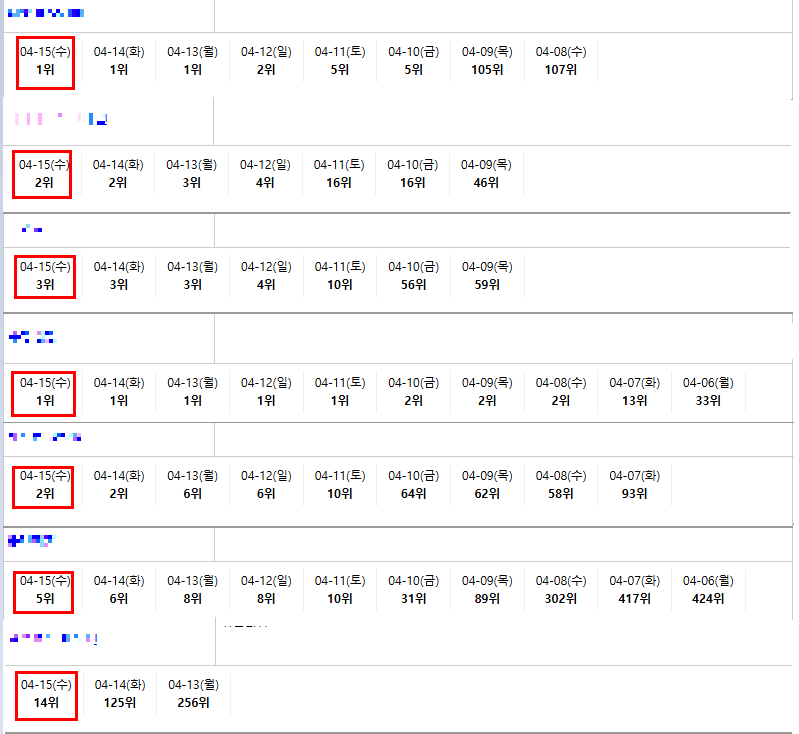Click the 04-07(화) cell with 13위
Image resolution: width=799 pixels, height=734 pixels.
[635, 392]
